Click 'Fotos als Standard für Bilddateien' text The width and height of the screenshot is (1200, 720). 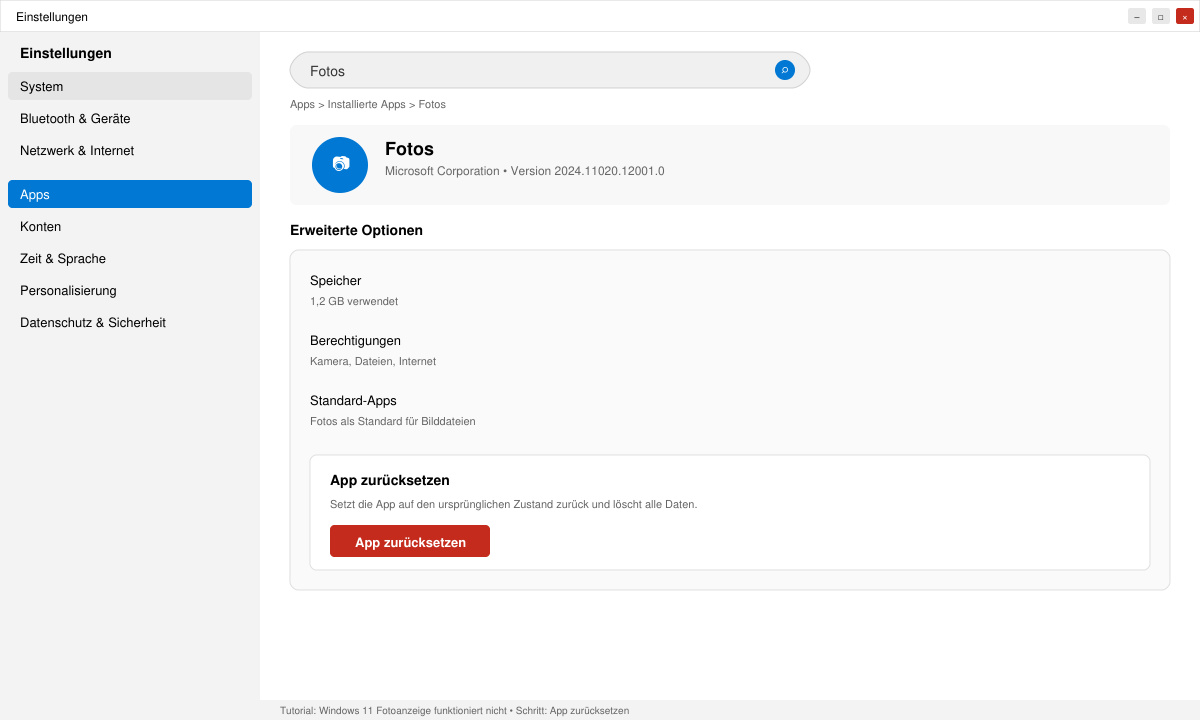393,421
